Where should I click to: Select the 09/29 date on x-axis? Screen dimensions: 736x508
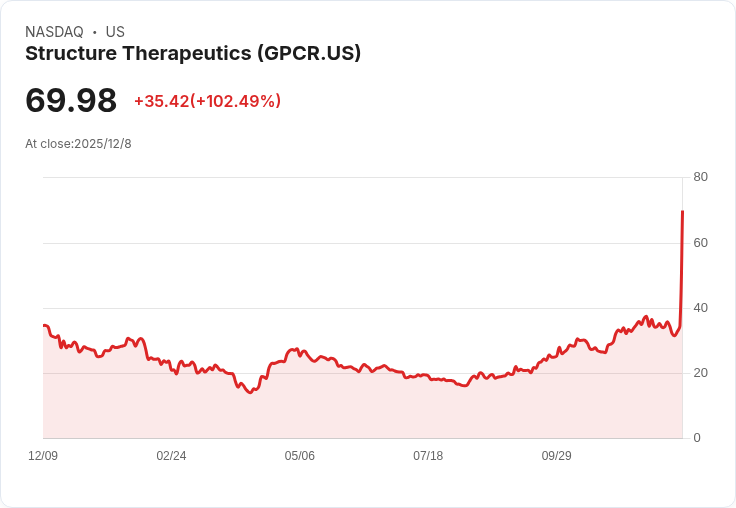click(556, 456)
